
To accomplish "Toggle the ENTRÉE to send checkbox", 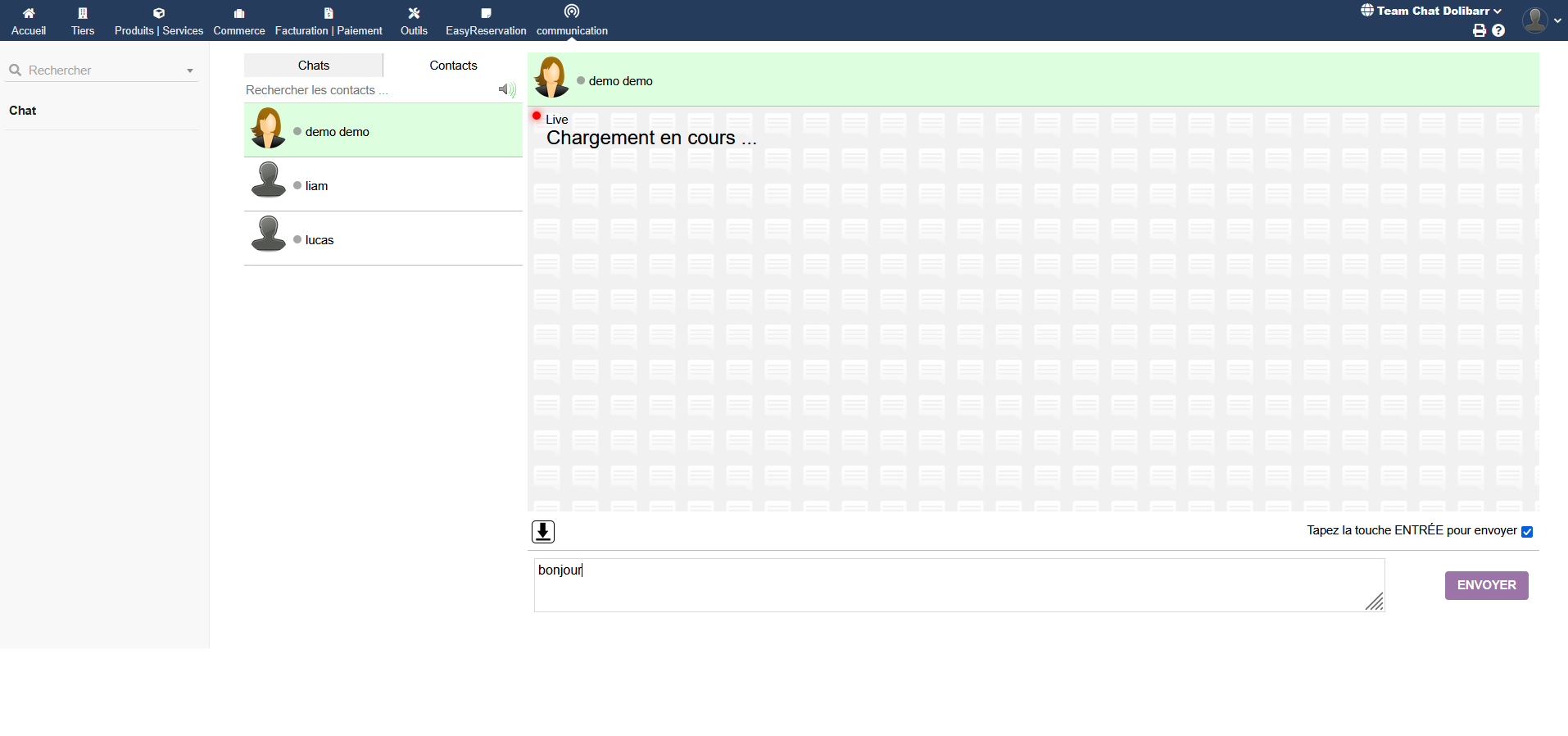I will click(1527, 532).
